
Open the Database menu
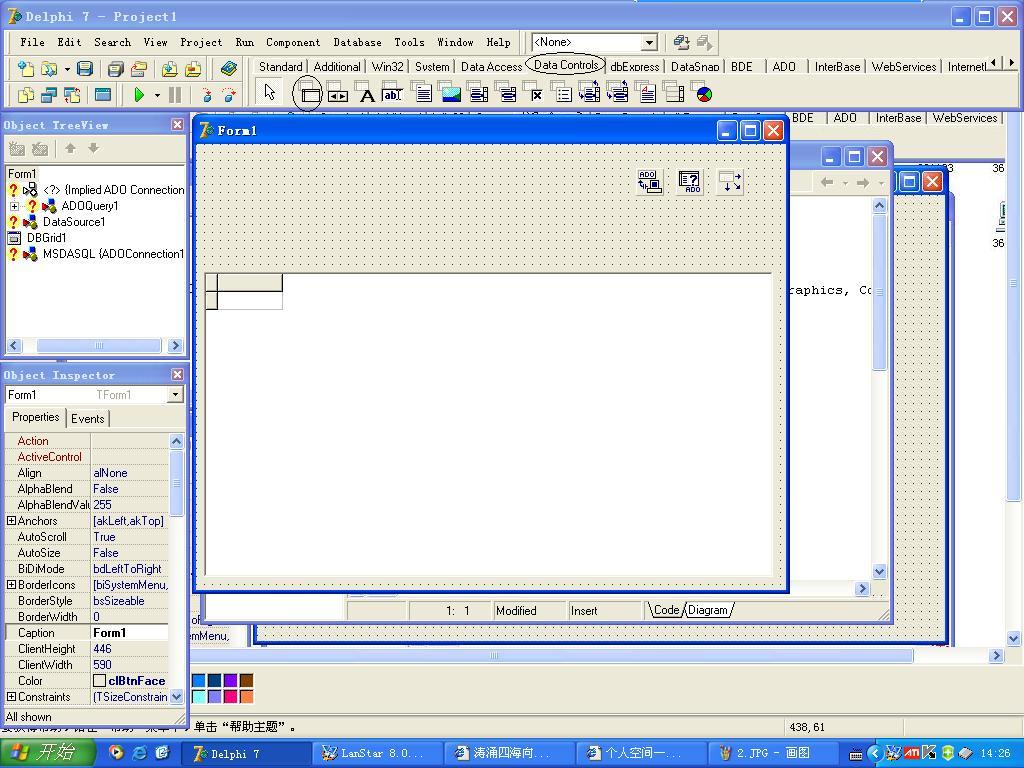tap(357, 42)
